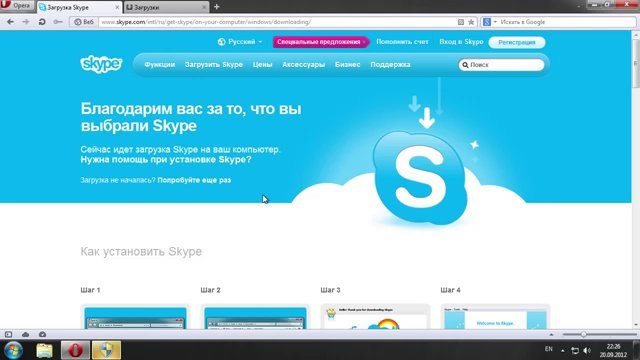Click Попробуйте еще раз link

[x=194, y=180]
